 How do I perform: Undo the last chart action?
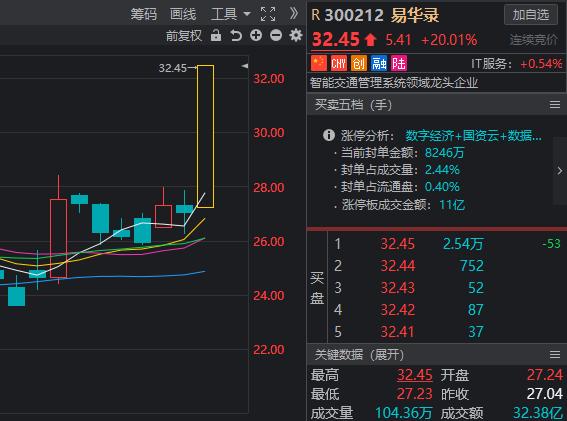pyautogui.click(x=236, y=35)
